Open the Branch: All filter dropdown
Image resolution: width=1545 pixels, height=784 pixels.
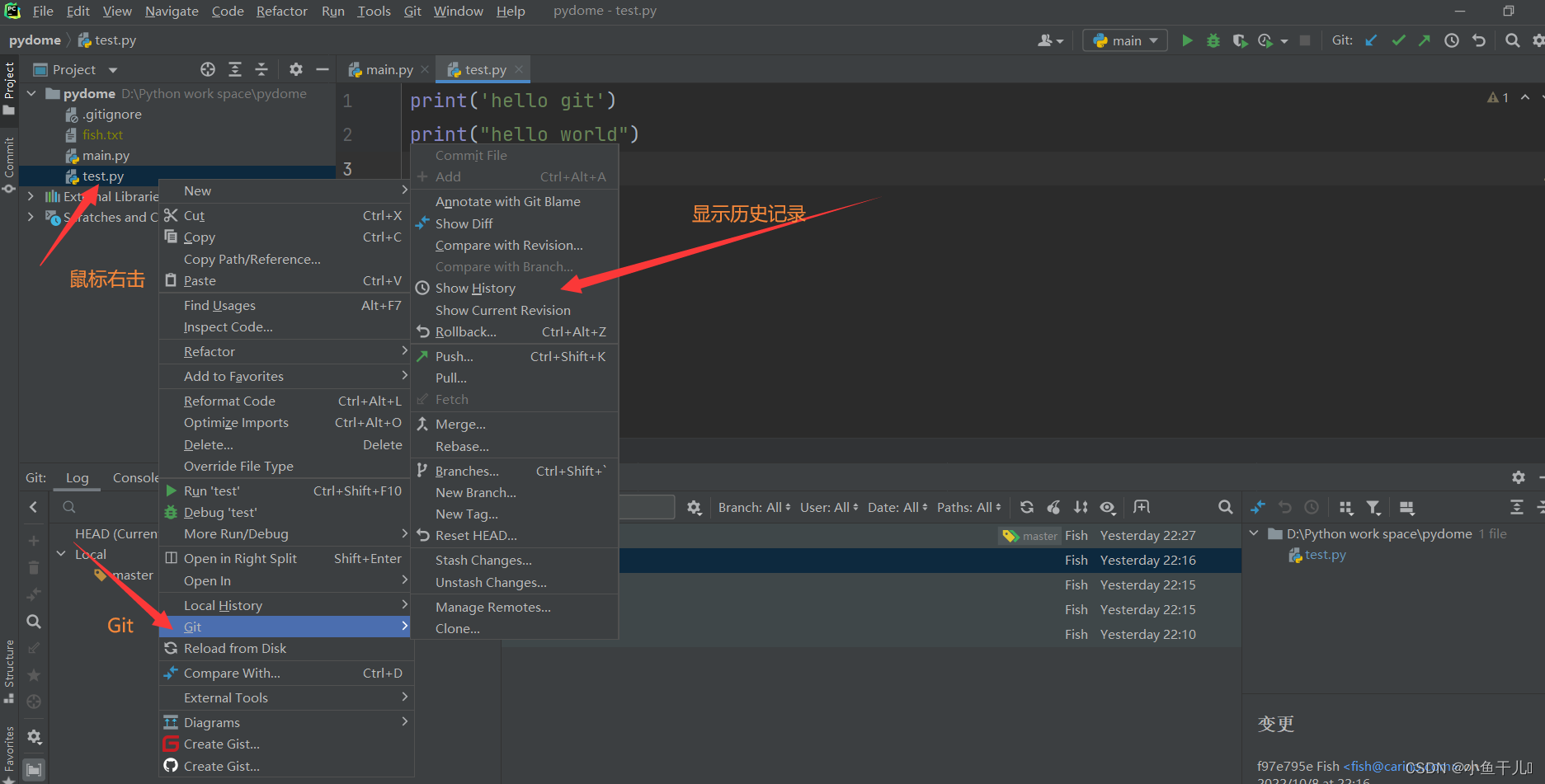[x=754, y=507]
